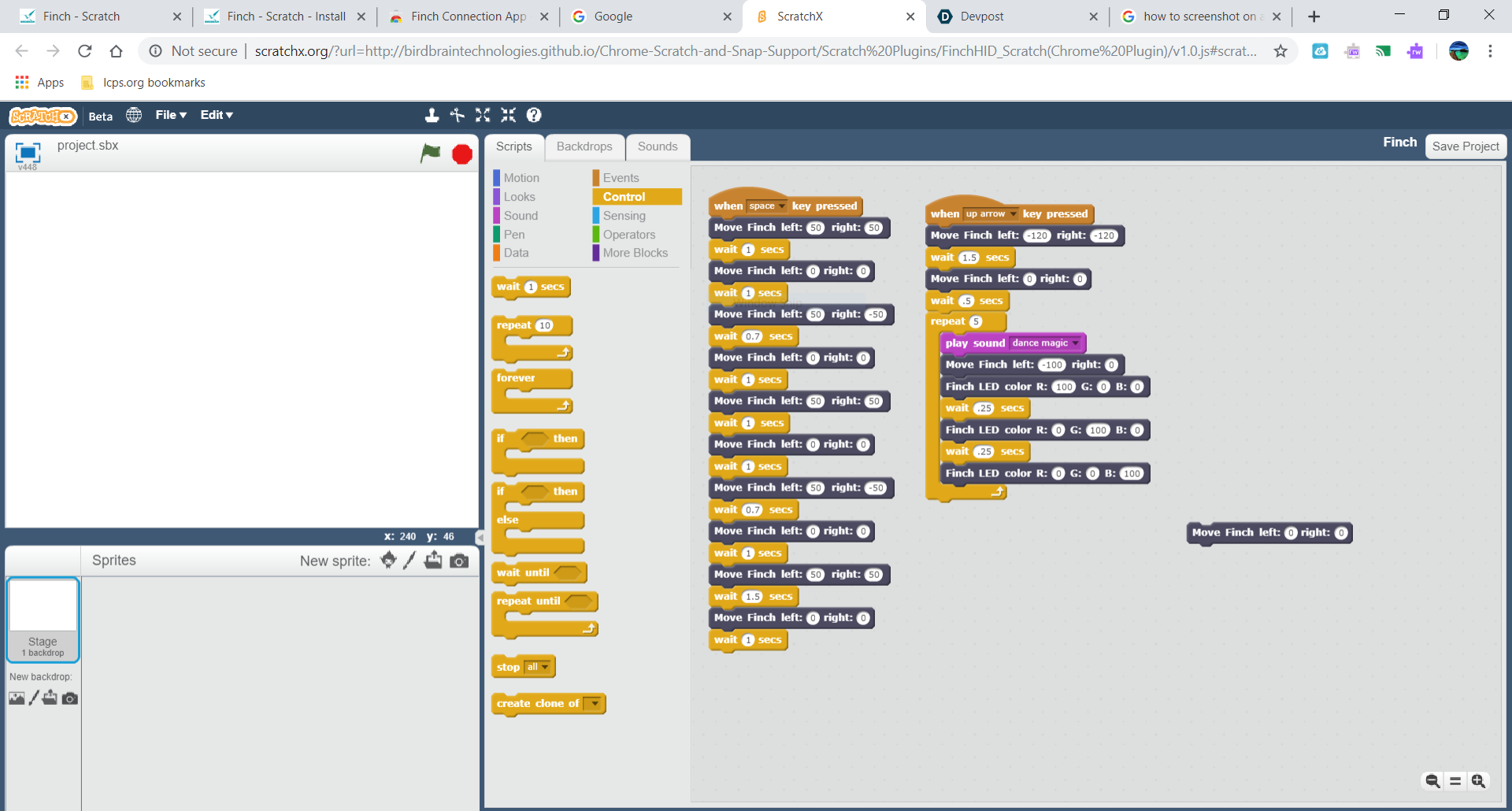The width and height of the screenshot is (1512, 811).
Task: Upload backdrop from file
Action: point(50,698)
